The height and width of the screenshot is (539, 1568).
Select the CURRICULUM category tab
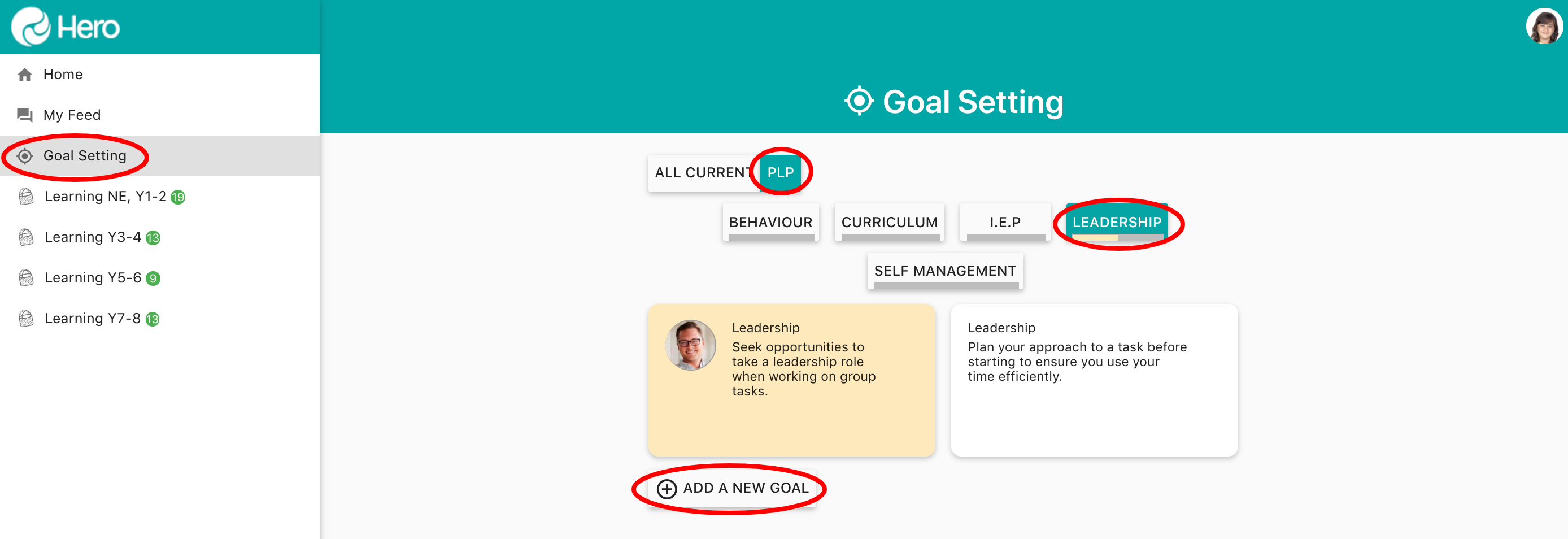(888, 222)
